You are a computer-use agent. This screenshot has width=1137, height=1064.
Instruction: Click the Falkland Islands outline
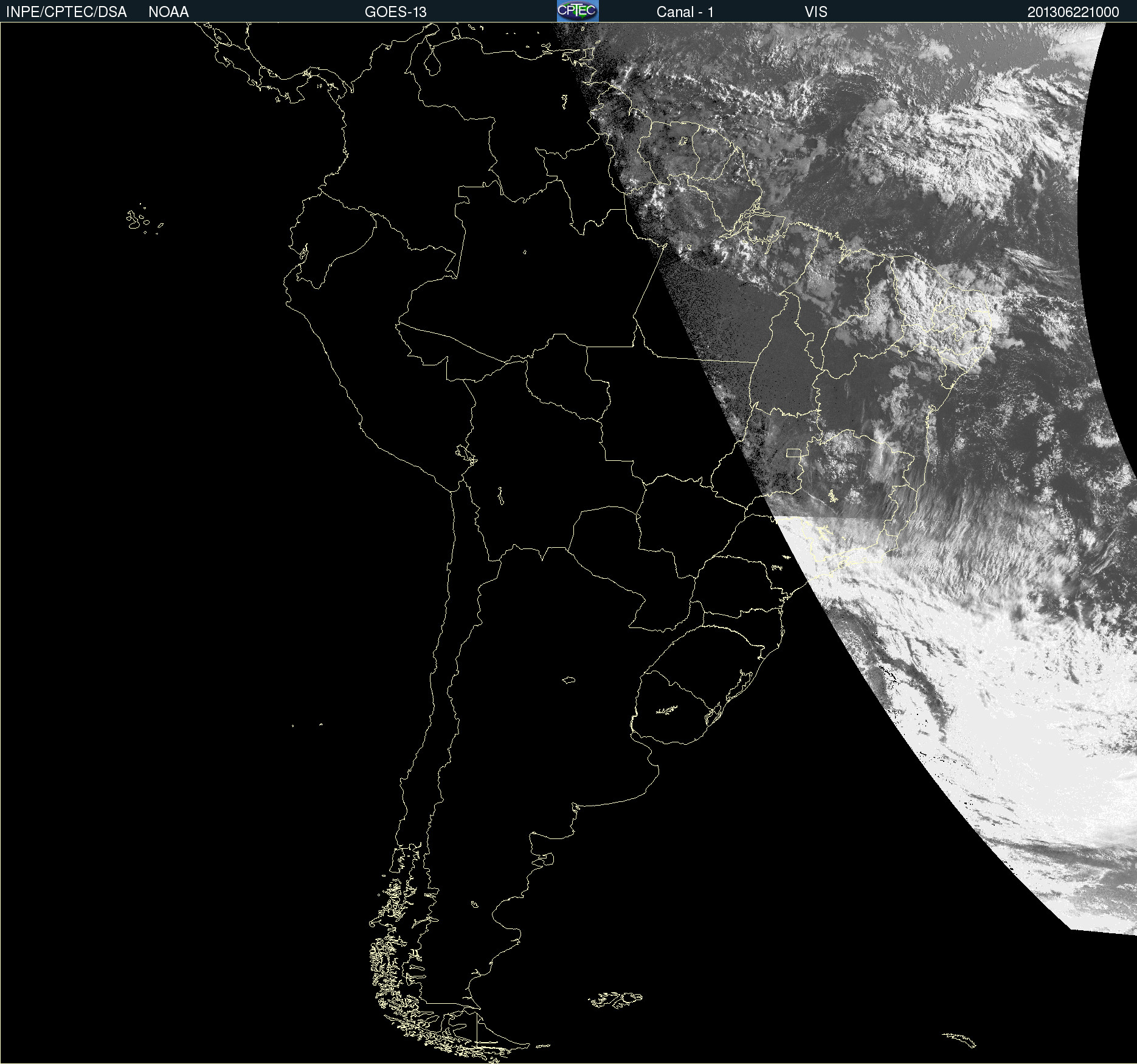[x=615, y=999]
